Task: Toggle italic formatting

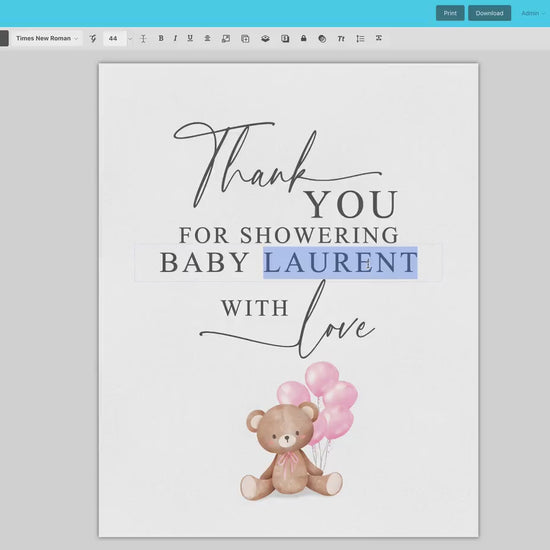Action: (175, 38)
